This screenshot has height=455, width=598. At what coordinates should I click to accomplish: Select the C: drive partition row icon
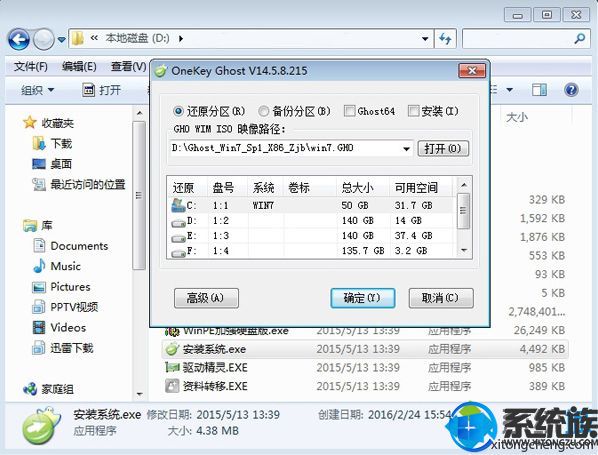pos(178,205)
